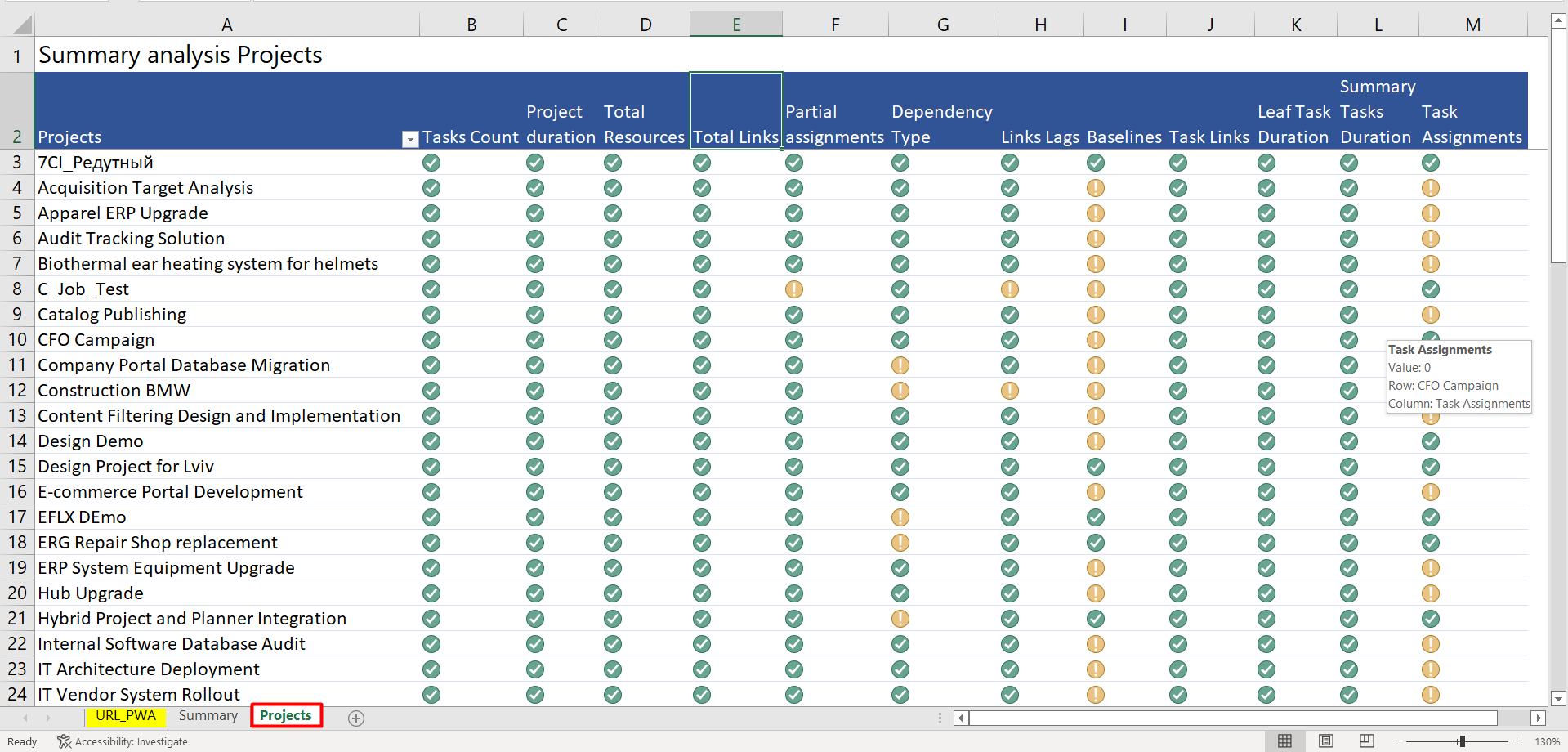This screenshot has height=752, width=1568.
Task: Click the vertical scrollbar down arrow
Action: tap(1558, 699)
